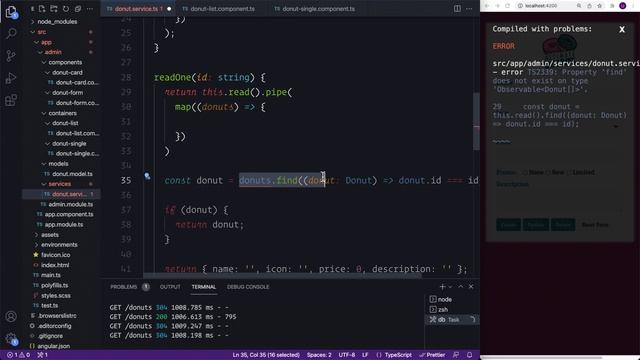Open the TERMINAL panel tab

pyautogui.click(x=204, y=287)
